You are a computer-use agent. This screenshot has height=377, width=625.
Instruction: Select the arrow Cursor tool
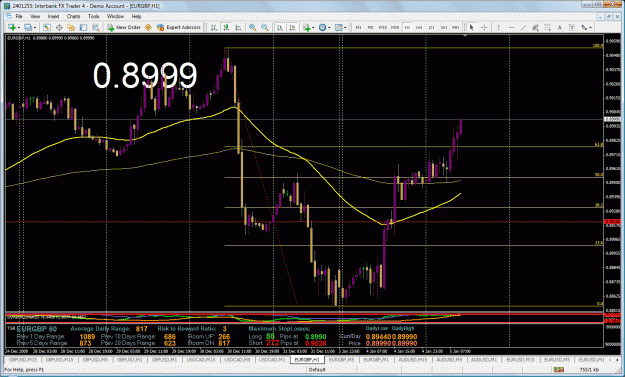tap(472, 27)
